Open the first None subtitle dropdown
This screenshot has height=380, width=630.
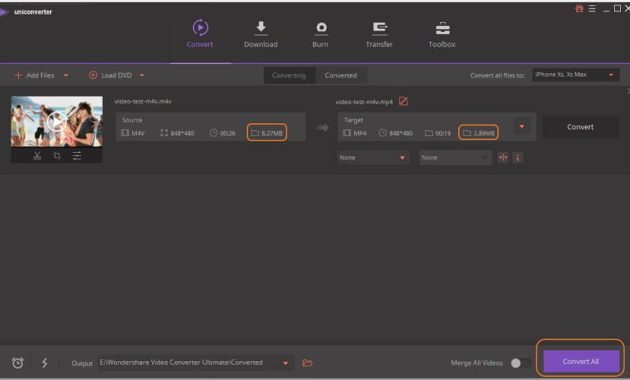[x=372, y=158]
